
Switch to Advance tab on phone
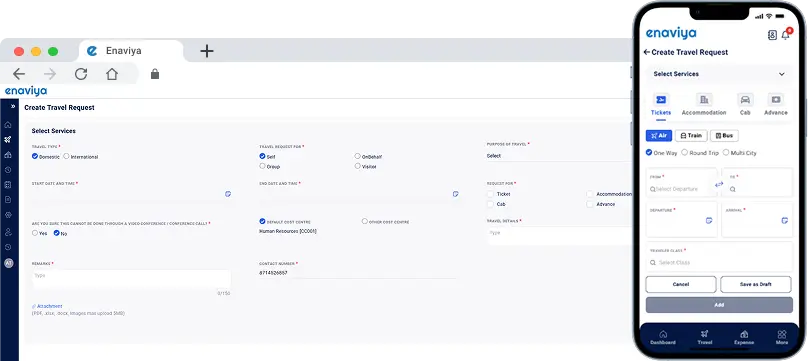click(x=776, y=105)
